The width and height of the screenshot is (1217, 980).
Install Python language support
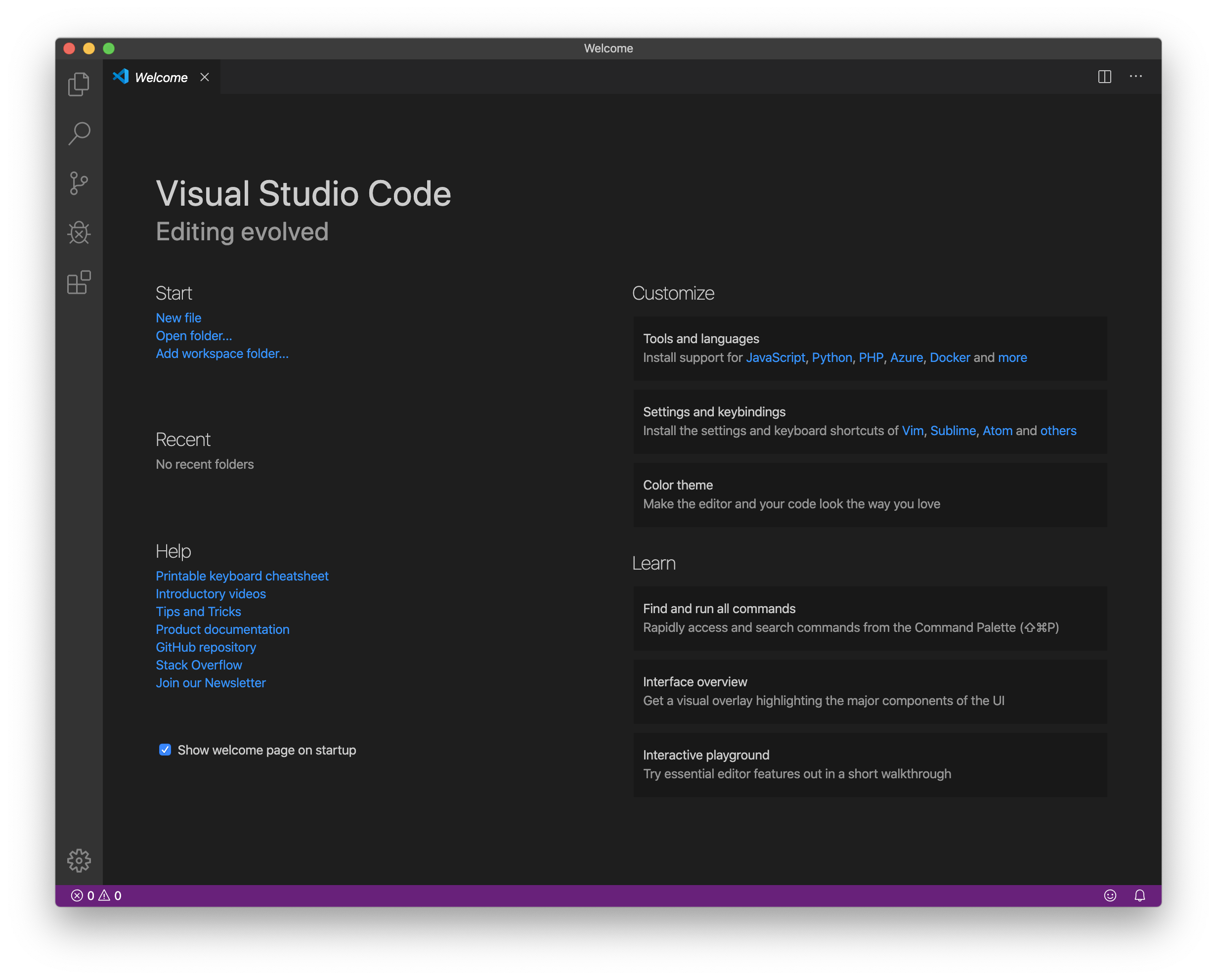[x=832, y=357]
